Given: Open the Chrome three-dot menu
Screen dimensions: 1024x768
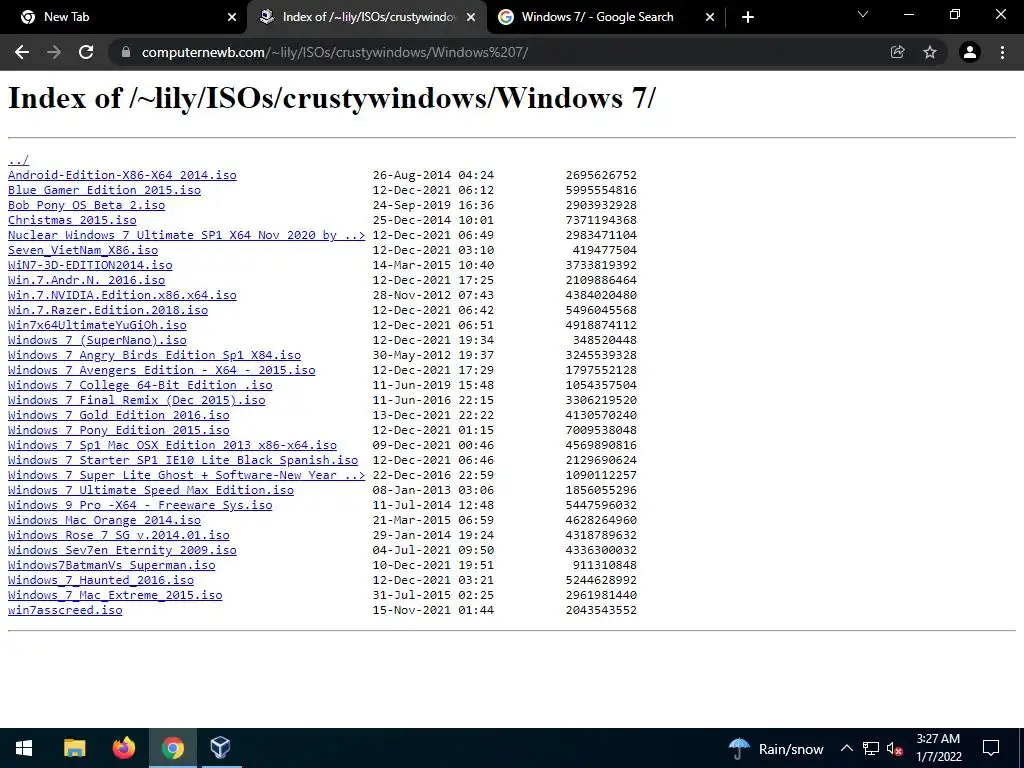Looking at the screenshot, I should (x=1002, y=52).
